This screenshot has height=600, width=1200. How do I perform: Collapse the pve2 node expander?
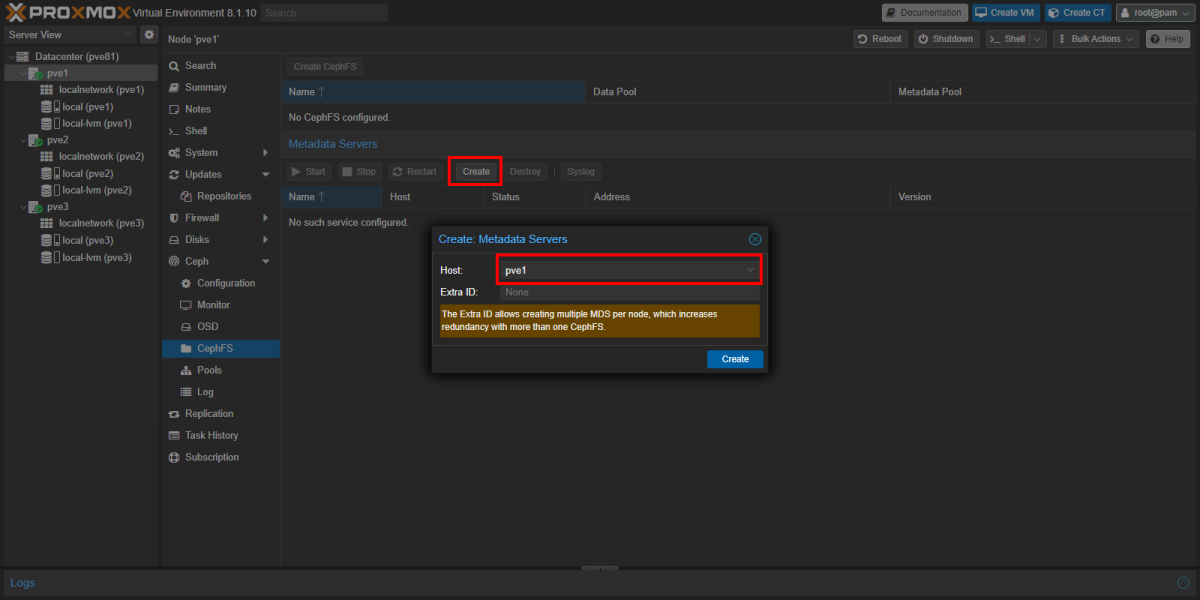pos(22,140)
